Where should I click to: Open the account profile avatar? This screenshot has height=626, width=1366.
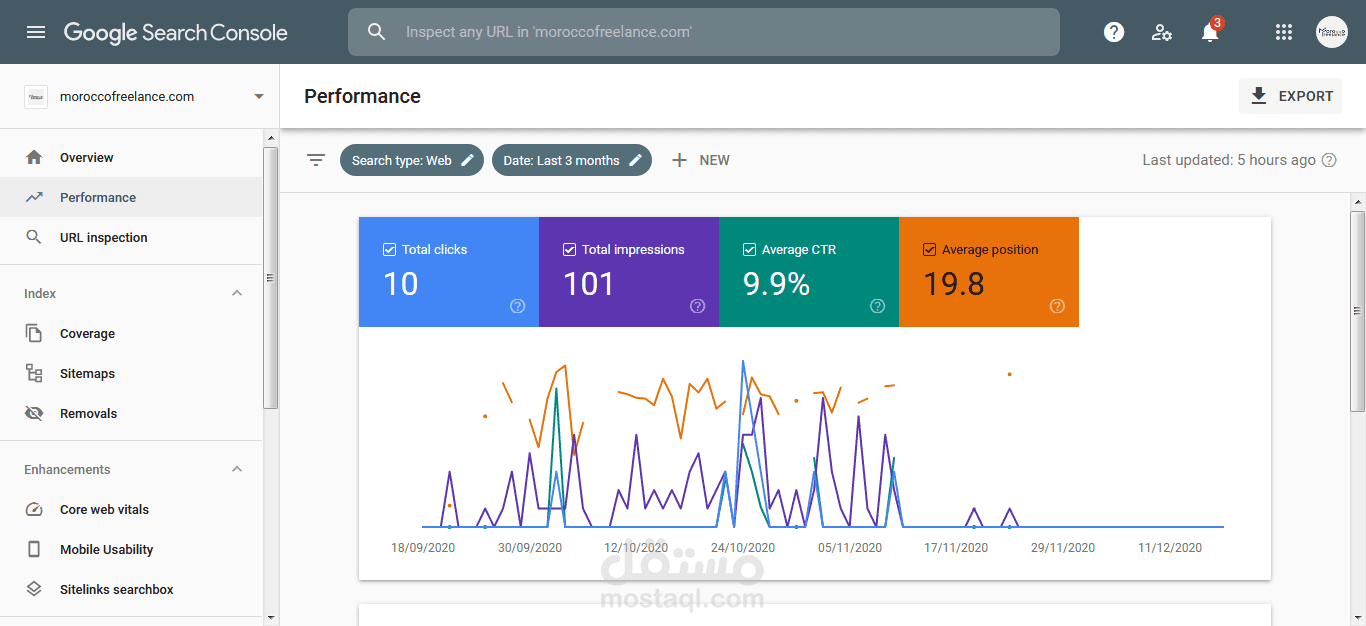tap(1332, 32)
